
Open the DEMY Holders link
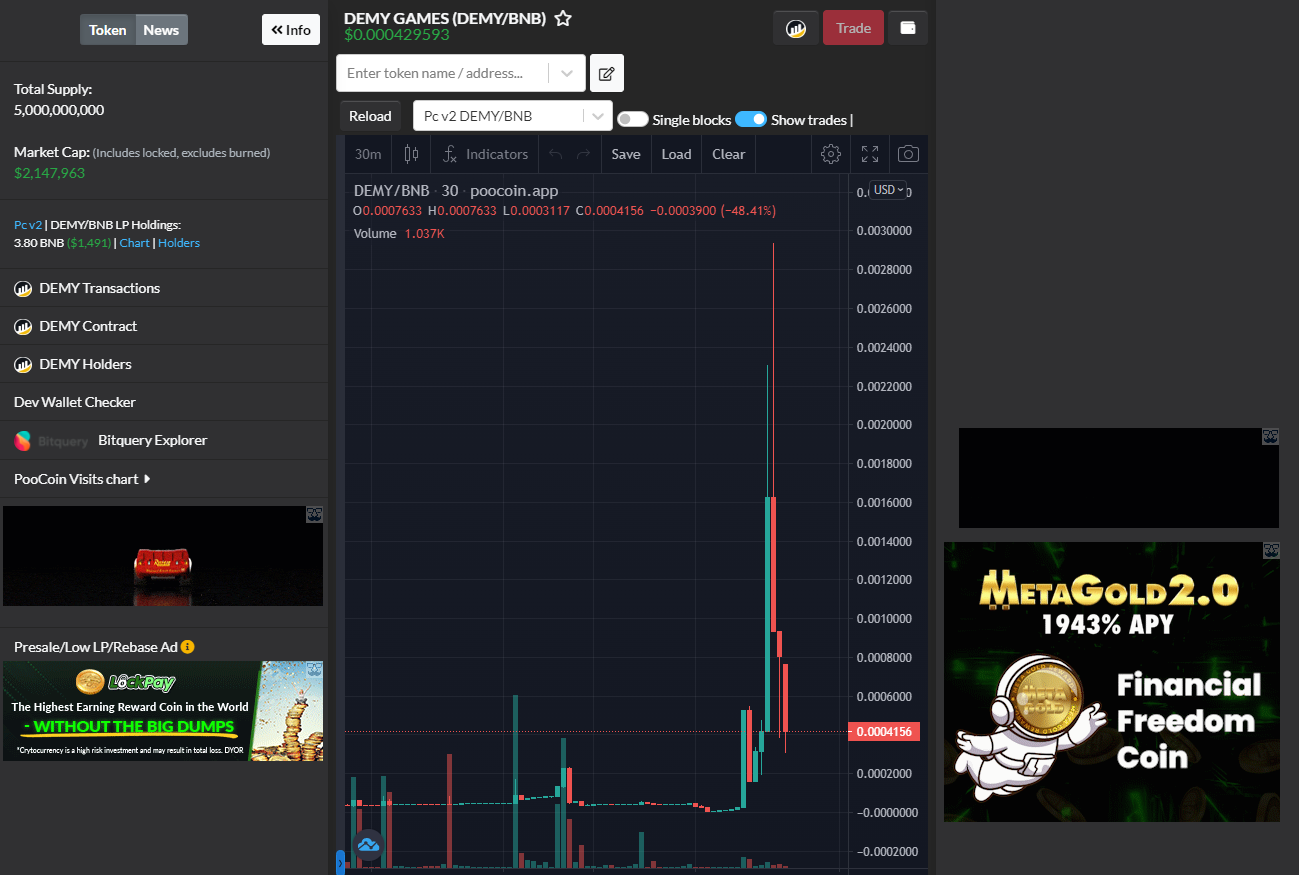(x=85, y=364)
